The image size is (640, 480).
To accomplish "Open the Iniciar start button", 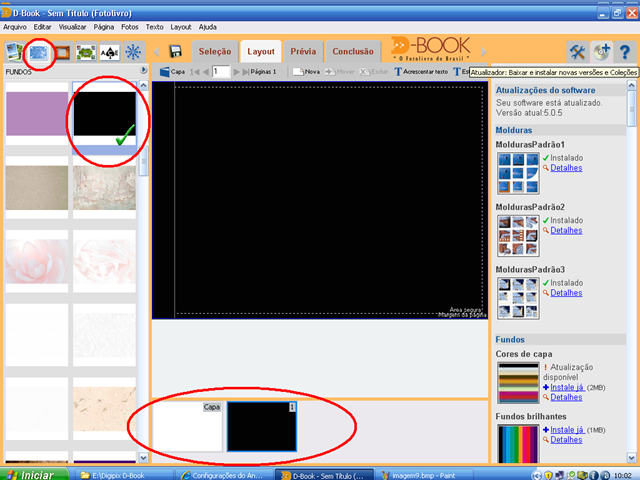I will point(34,475).
